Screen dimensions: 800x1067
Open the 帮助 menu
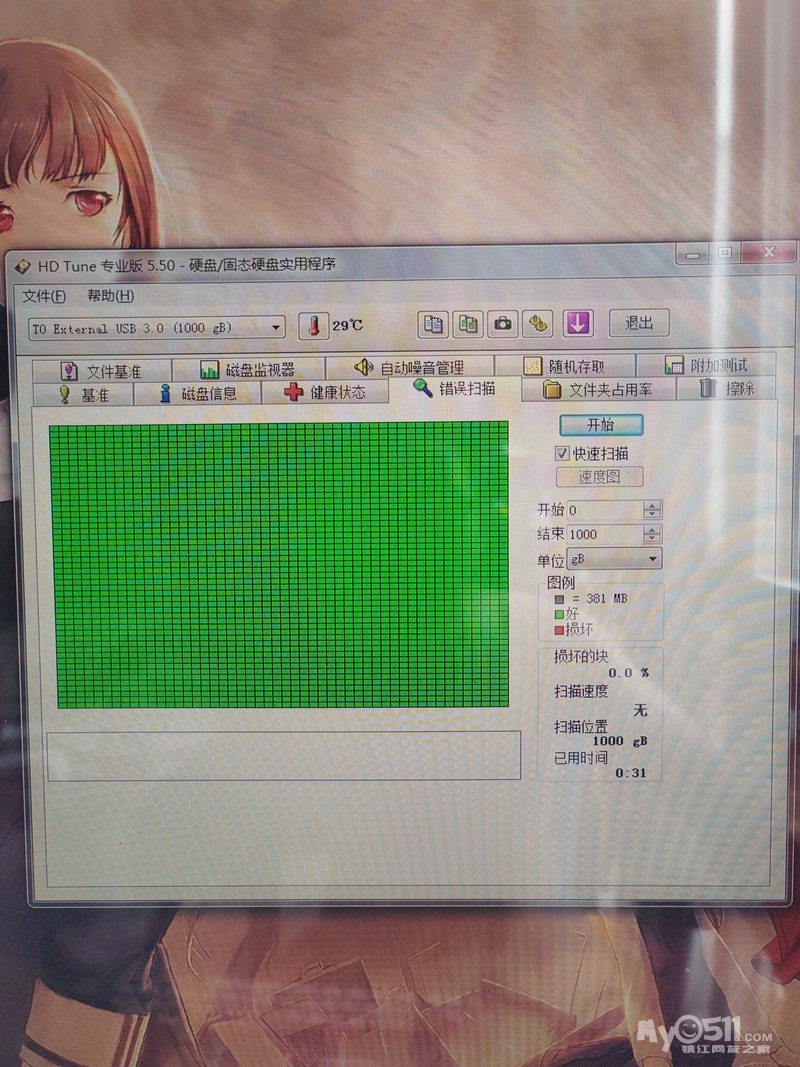[110, 296]
